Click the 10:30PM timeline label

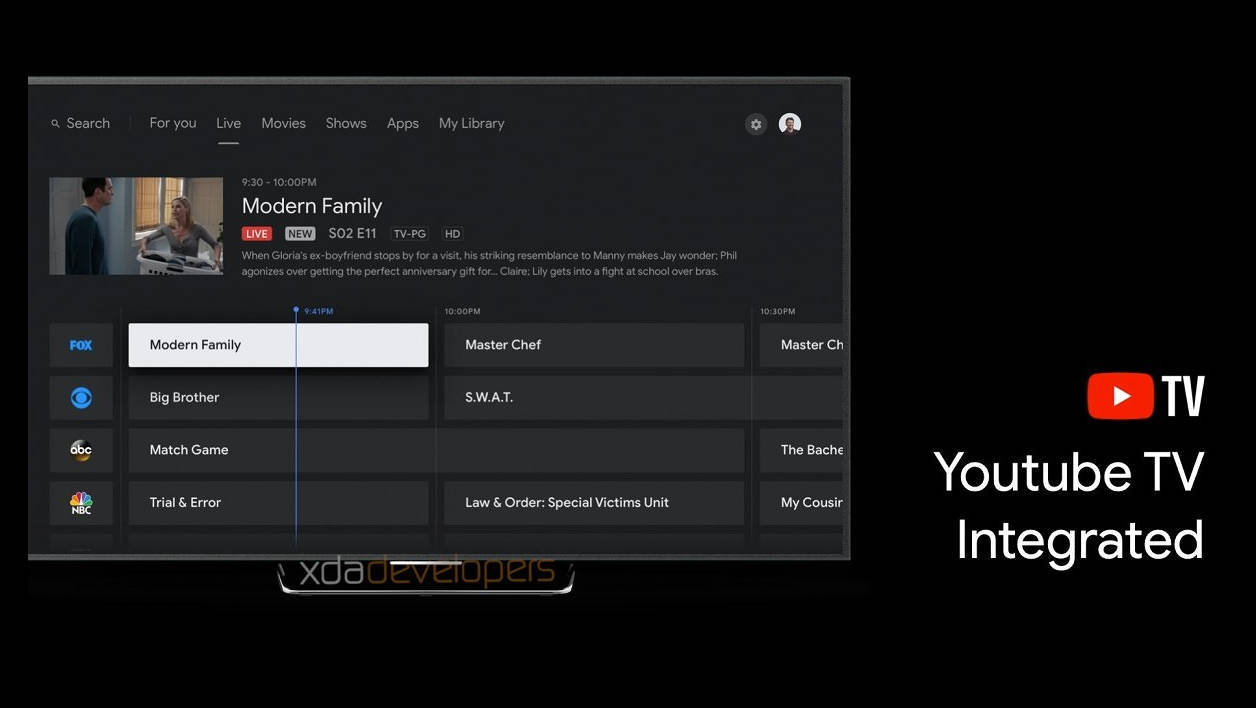(x=778, y=312)
